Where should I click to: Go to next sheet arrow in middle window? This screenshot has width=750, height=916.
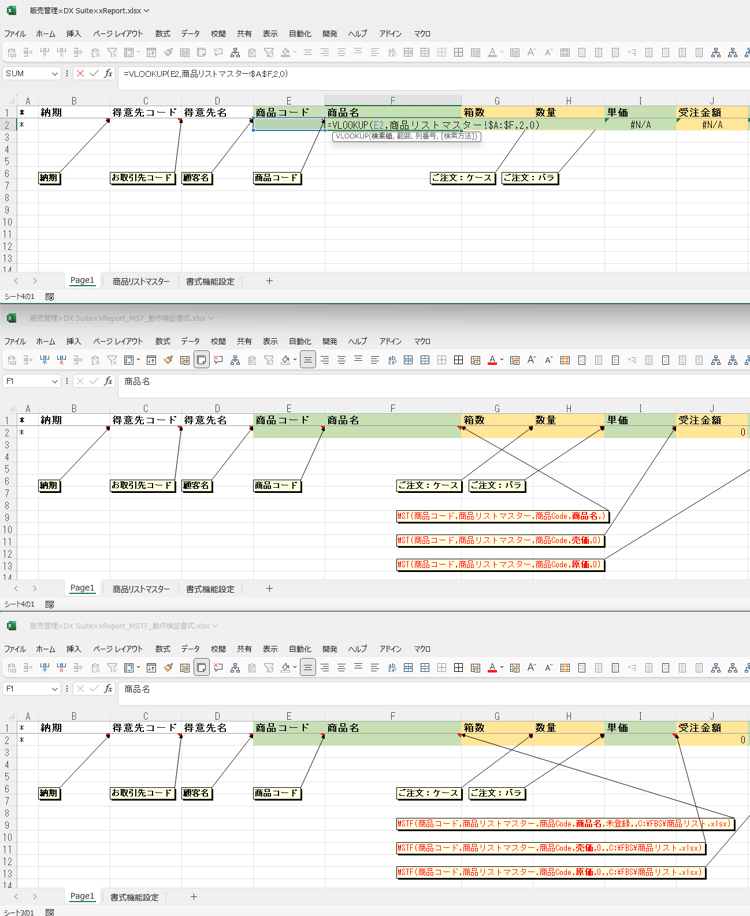point(34,589)
